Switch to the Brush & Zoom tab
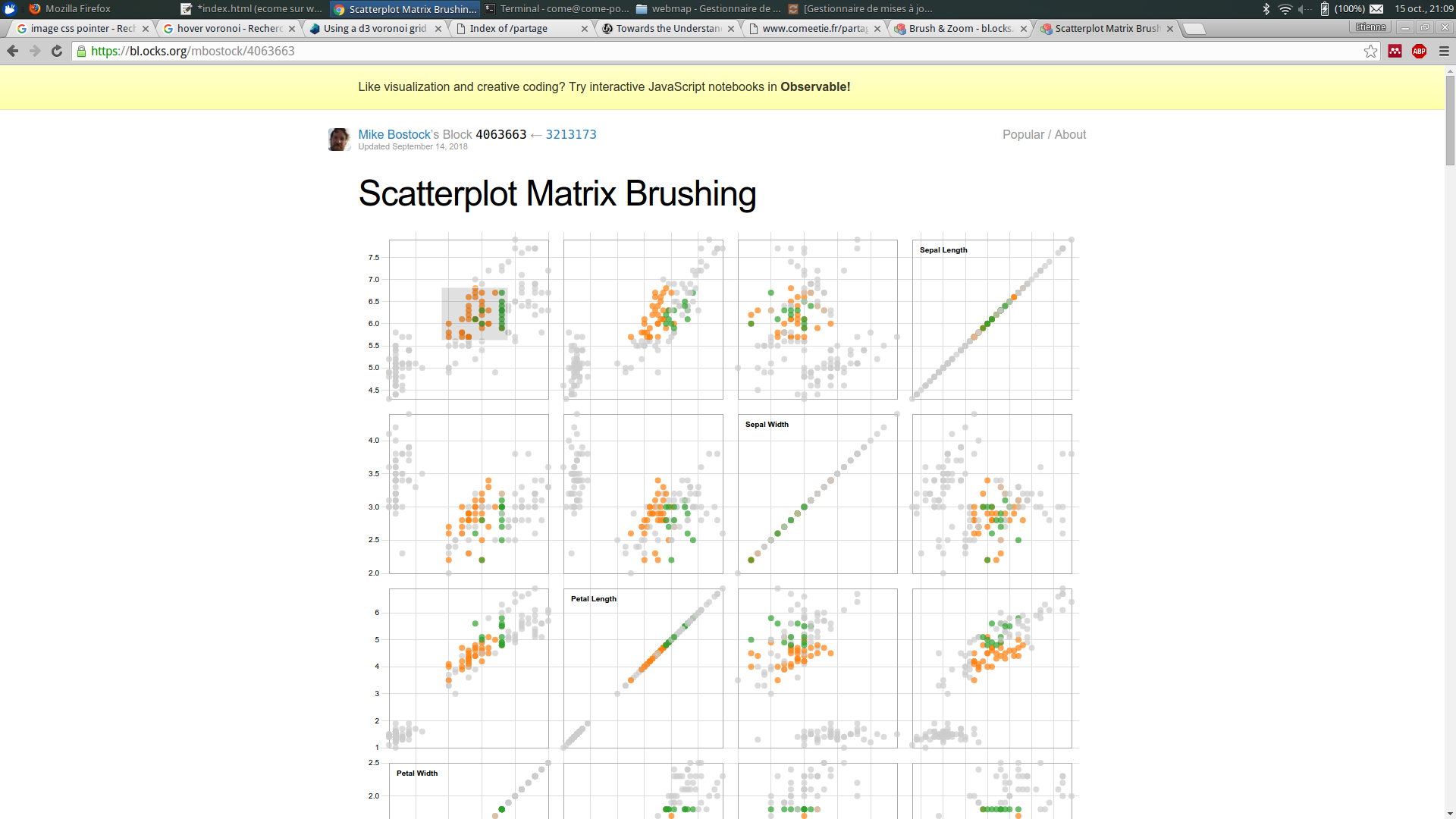This screenshot has height=819, width=1456. 959,29
